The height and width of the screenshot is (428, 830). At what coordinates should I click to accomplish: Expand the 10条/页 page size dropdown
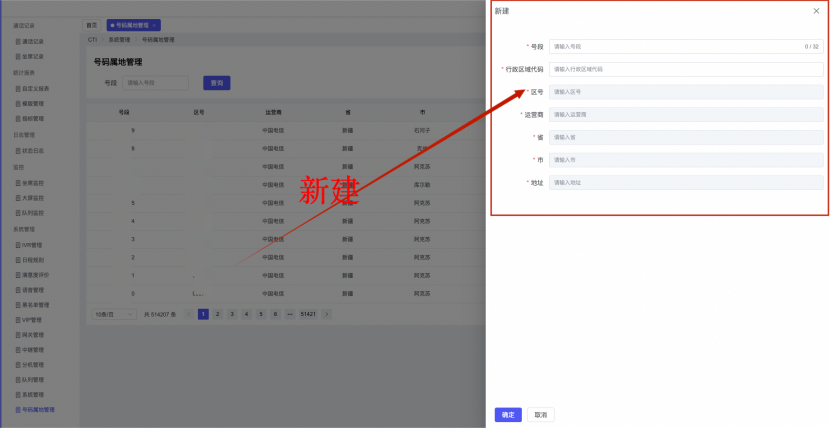tap(114, 314)
